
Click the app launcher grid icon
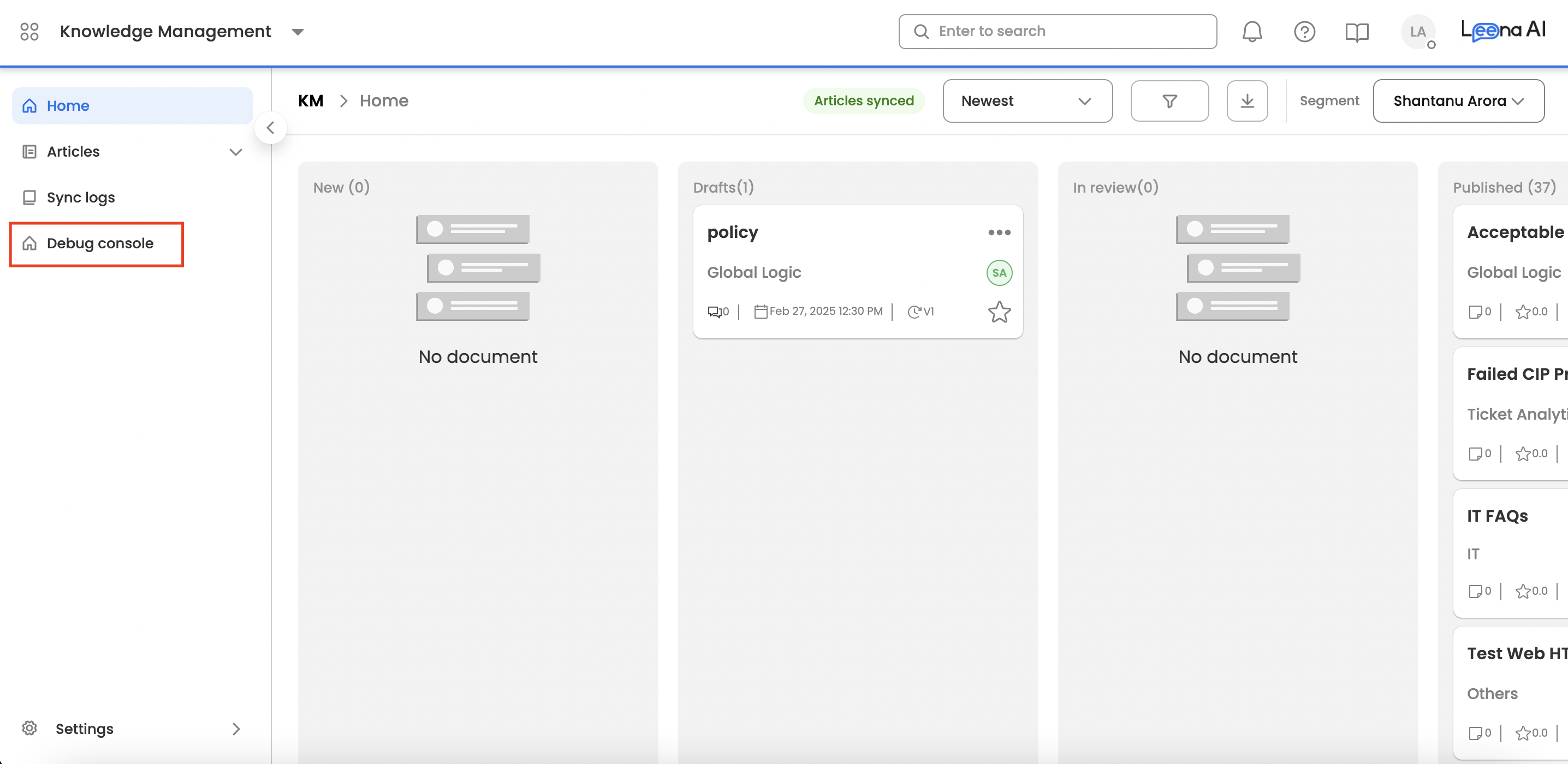(29, 32)
